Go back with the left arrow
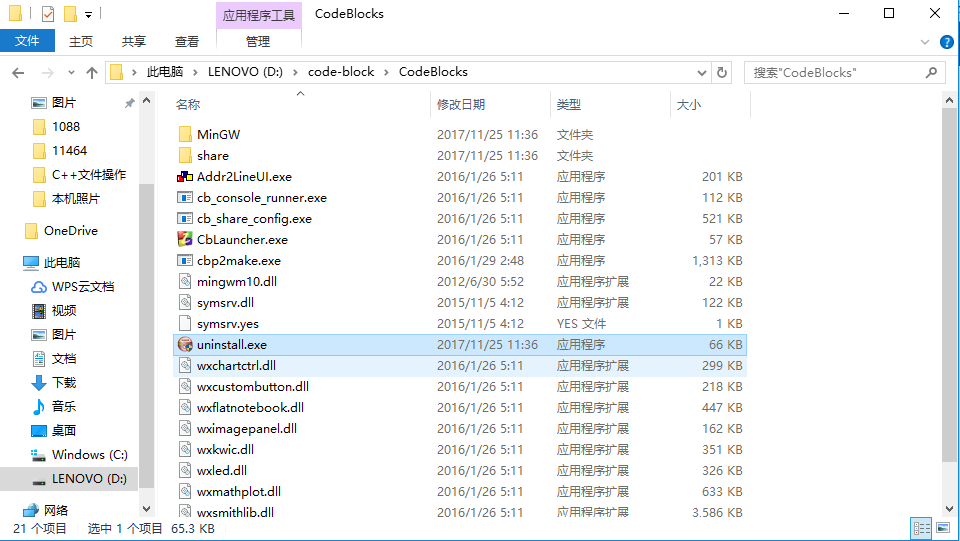Screen dimensions: 960x541 18,73
